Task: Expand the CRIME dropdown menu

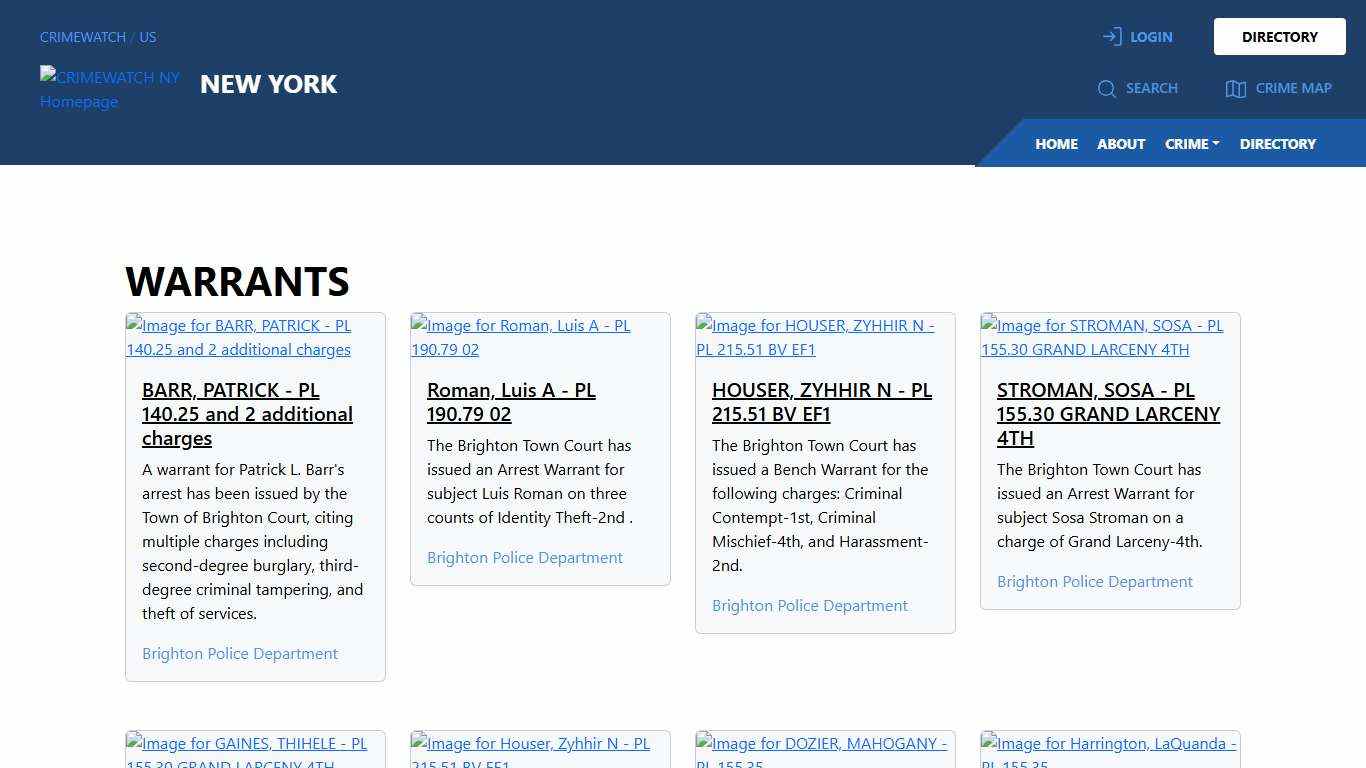Action: pos(1191,144)
